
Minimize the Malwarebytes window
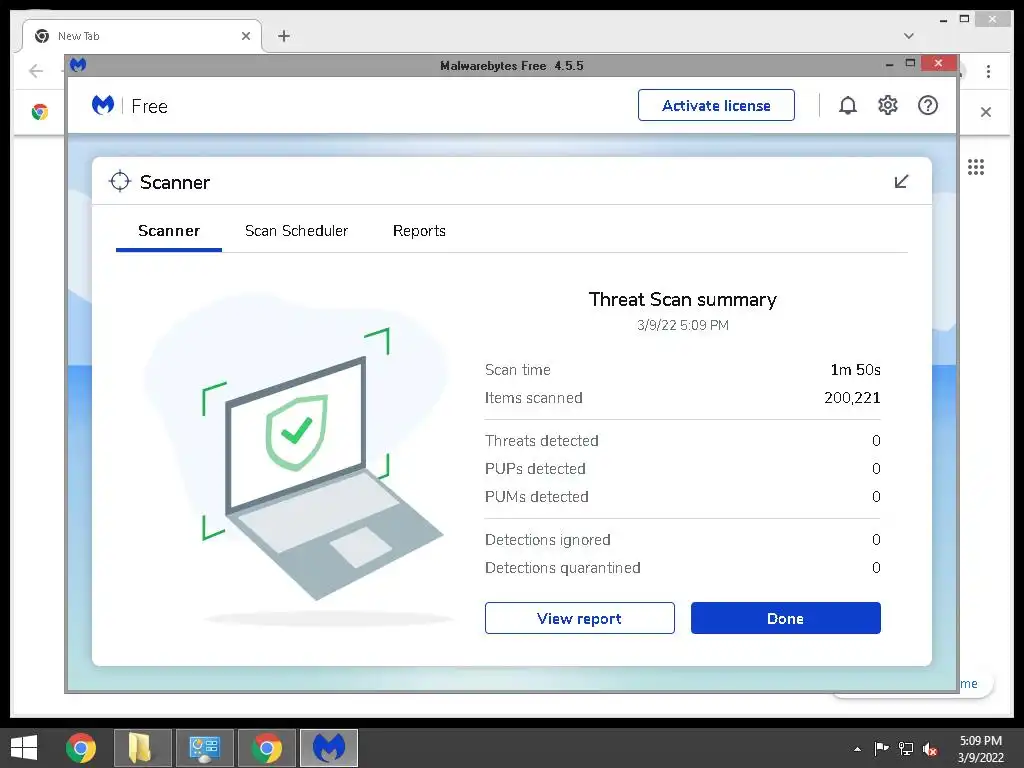tap(889, 64)
